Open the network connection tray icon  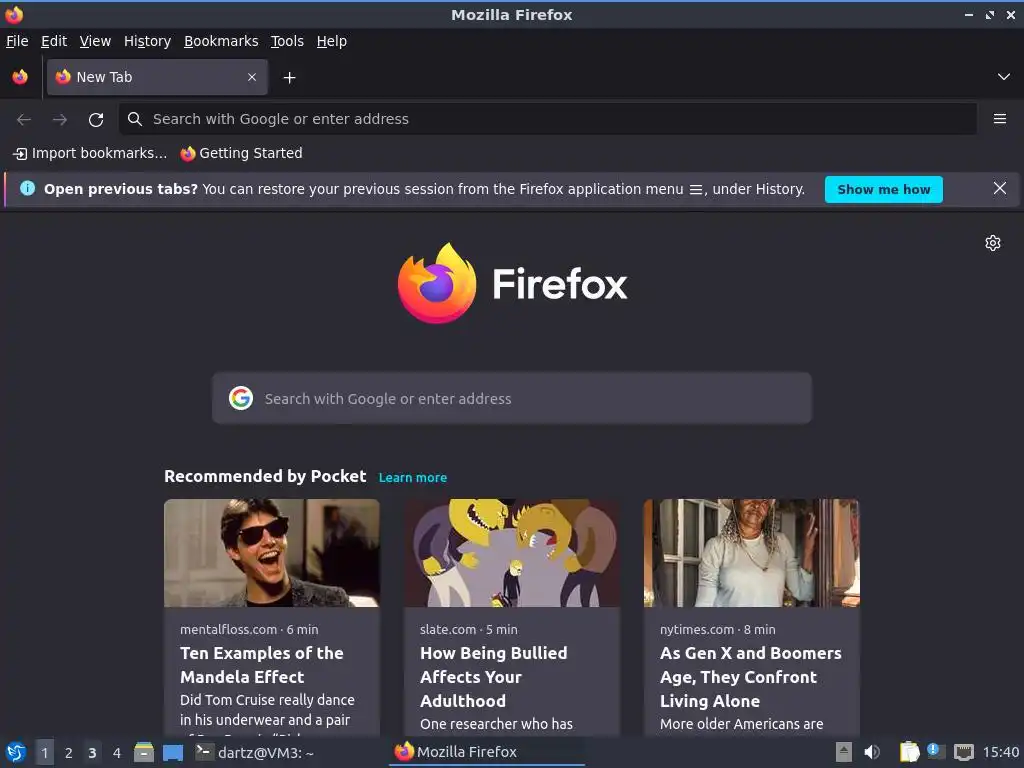click(x=964, y=752)
